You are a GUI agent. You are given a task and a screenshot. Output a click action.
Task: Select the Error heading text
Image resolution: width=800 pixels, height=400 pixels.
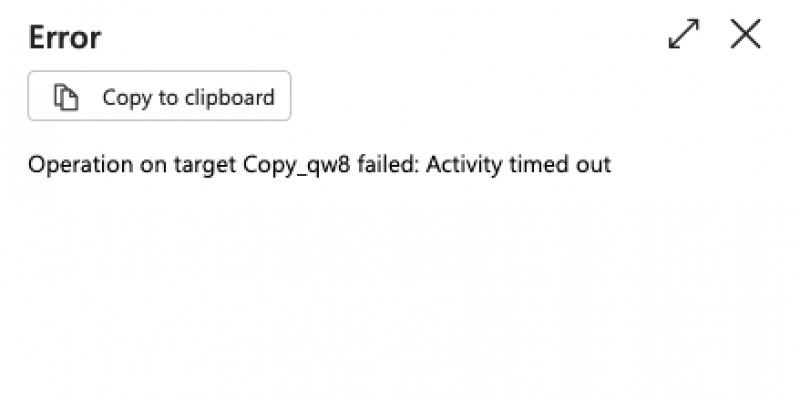(x=65, y=37)
